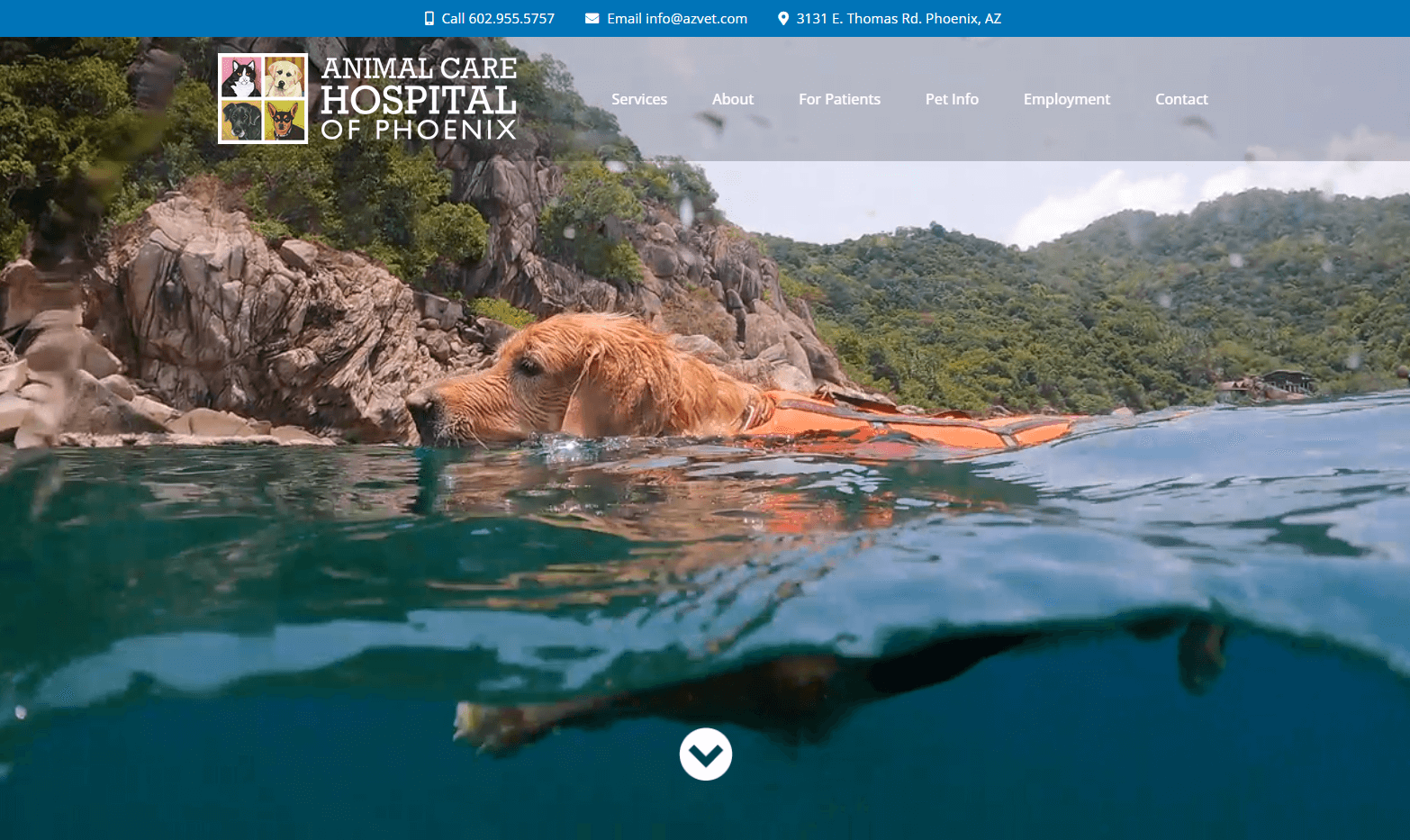Viewport: 1410px width, 840px height.
Task: Click the envelope email icon
Action: (x=592, y=18)
